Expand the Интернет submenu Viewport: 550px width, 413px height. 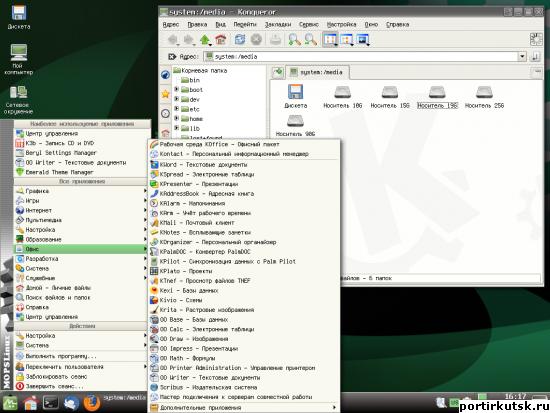tap(81, 210)
